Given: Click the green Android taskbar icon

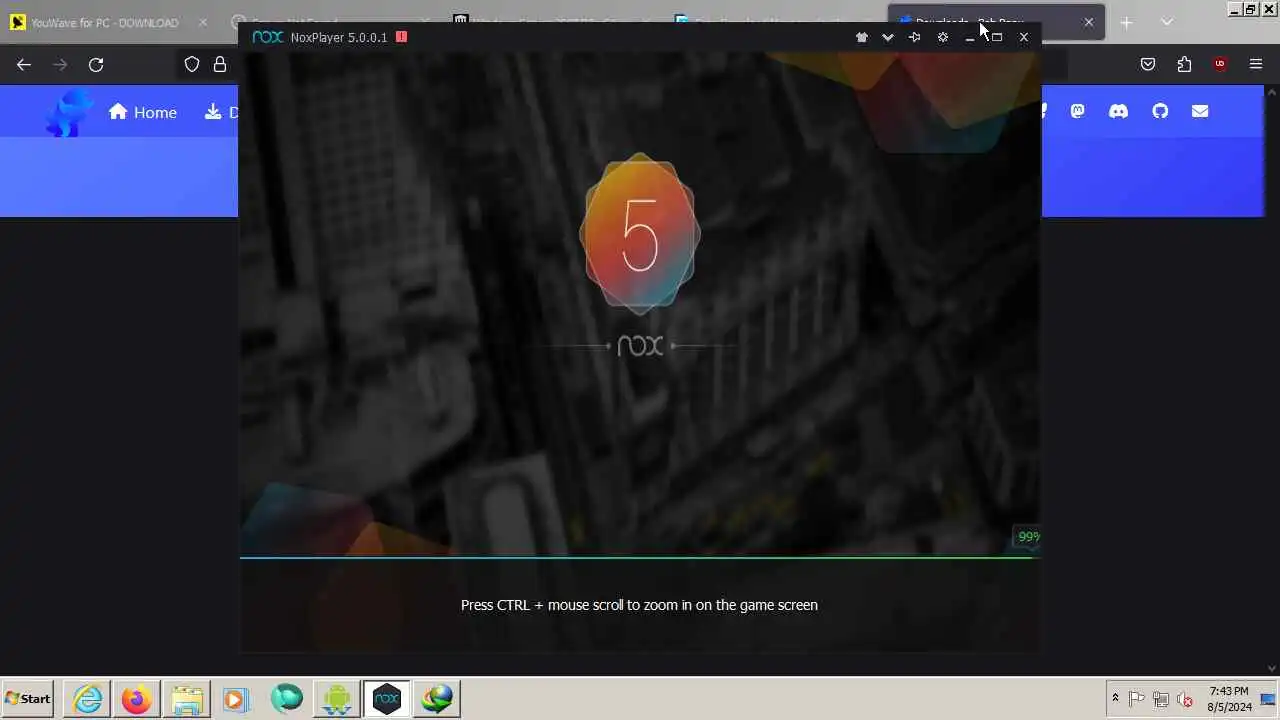Looking at the screenshot, I should [x=337, y=699].
